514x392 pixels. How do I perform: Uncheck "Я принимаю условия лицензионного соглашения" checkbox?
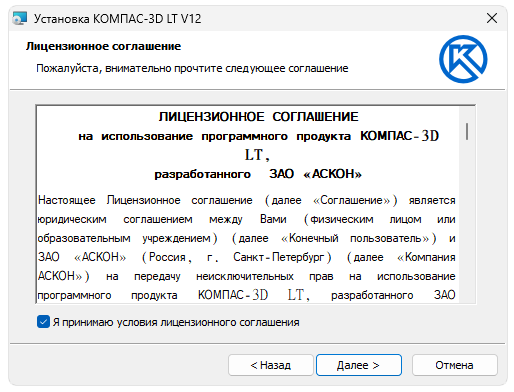[x=43, y=322]
